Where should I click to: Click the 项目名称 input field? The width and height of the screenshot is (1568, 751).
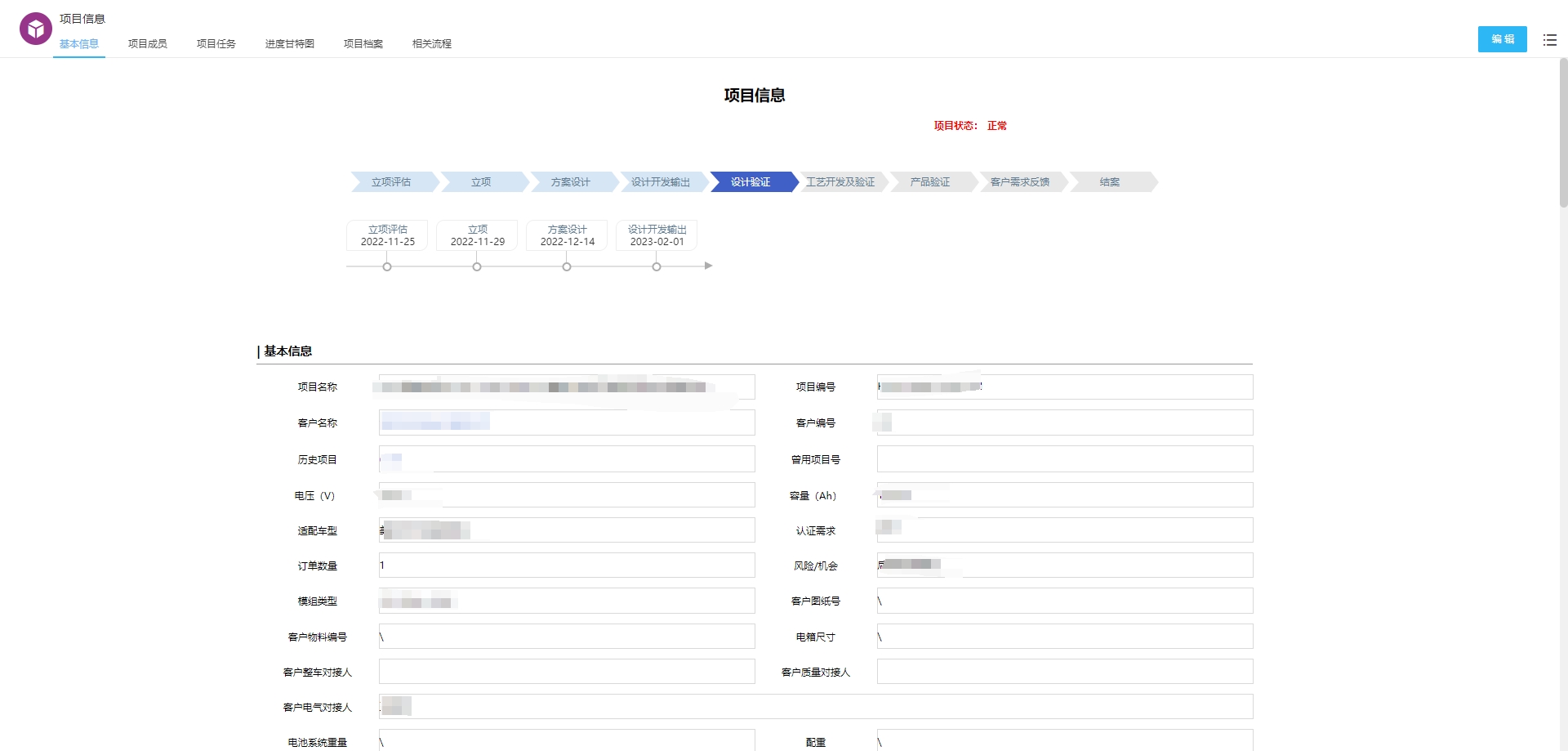click(x=567, y=387)
